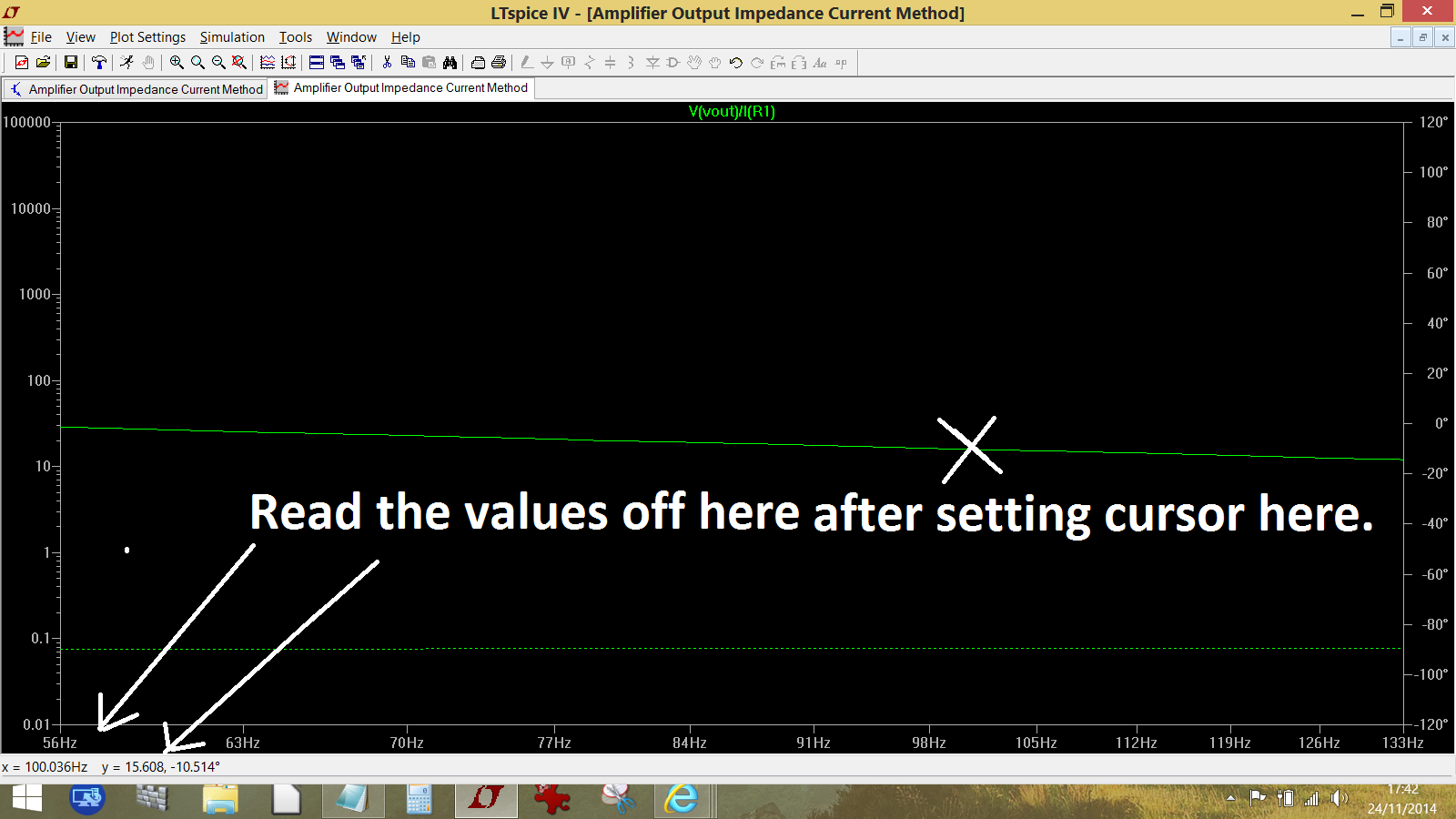Click the Text 'Aa' toolbar icon

pos(820,62)
